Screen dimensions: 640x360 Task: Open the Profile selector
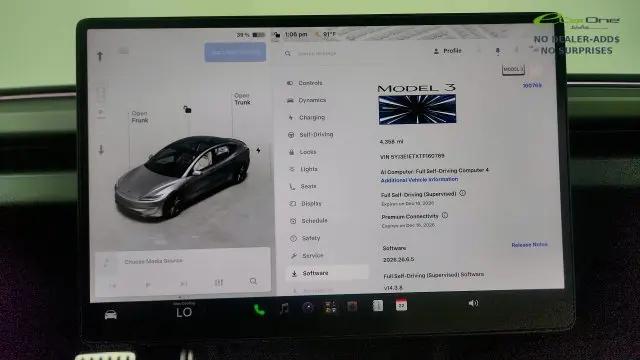click(447, 51)
